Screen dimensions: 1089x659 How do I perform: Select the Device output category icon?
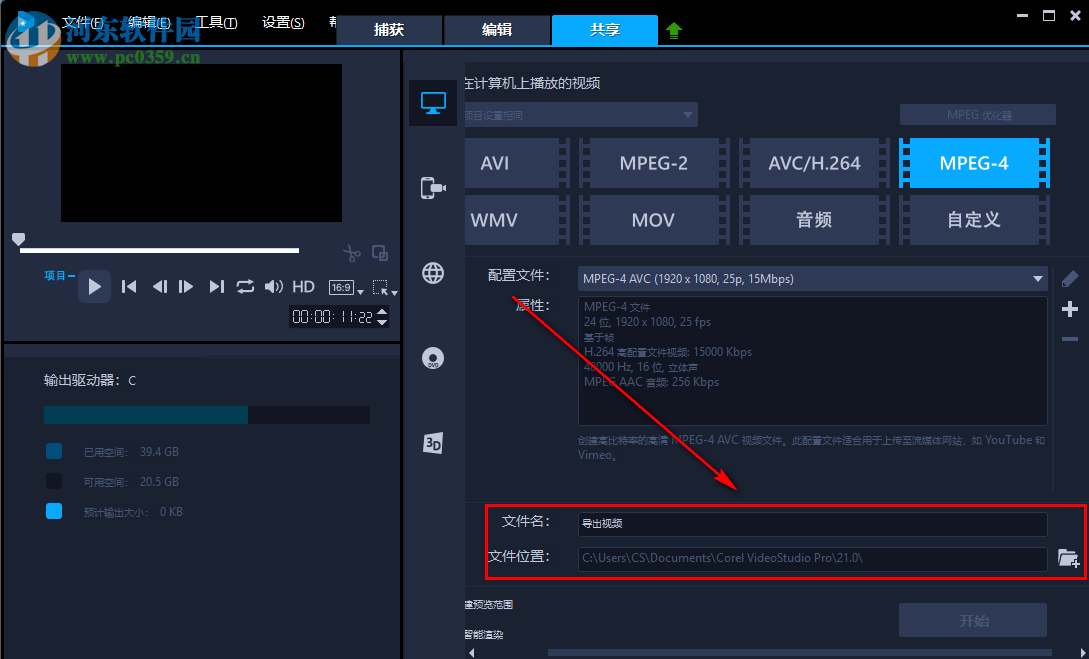pos(433,188)
